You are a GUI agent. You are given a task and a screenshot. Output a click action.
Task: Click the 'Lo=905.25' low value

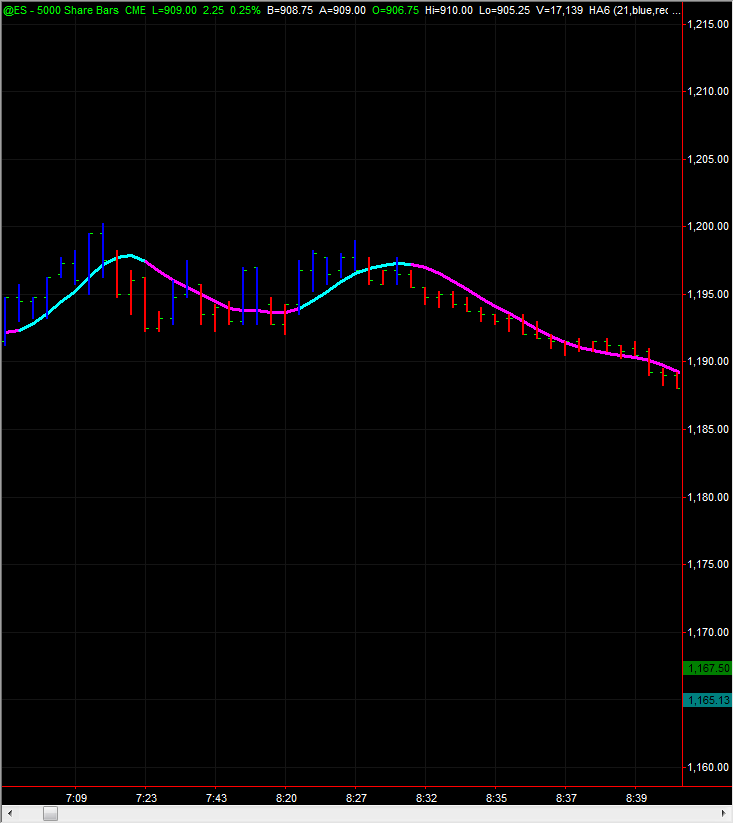504,10
